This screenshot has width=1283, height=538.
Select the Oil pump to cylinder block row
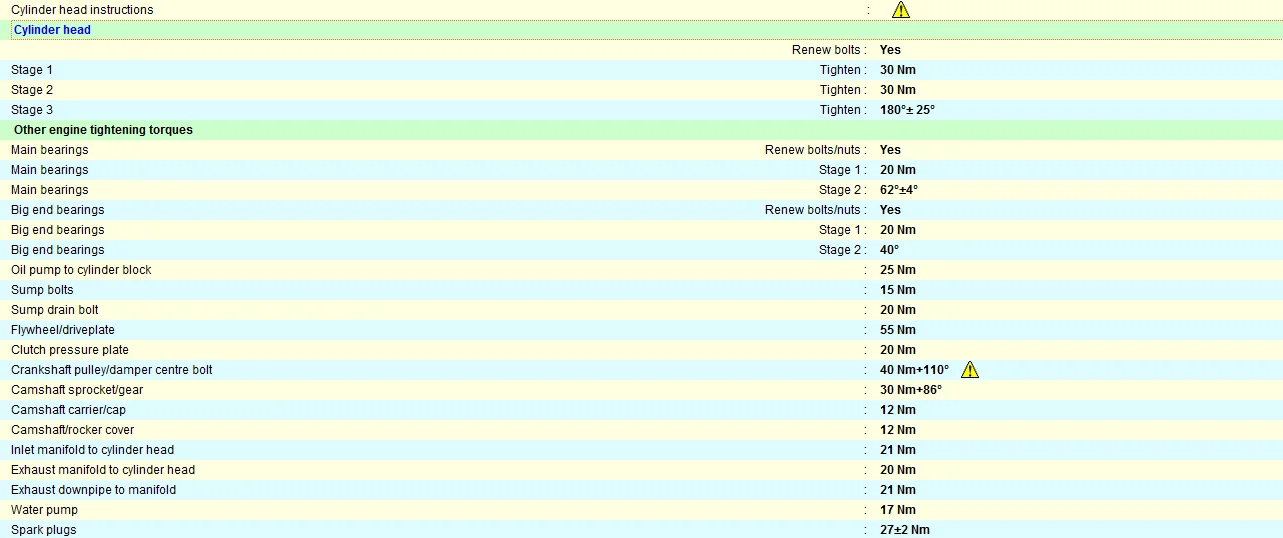pyautogui.click(x=641, y=270)
